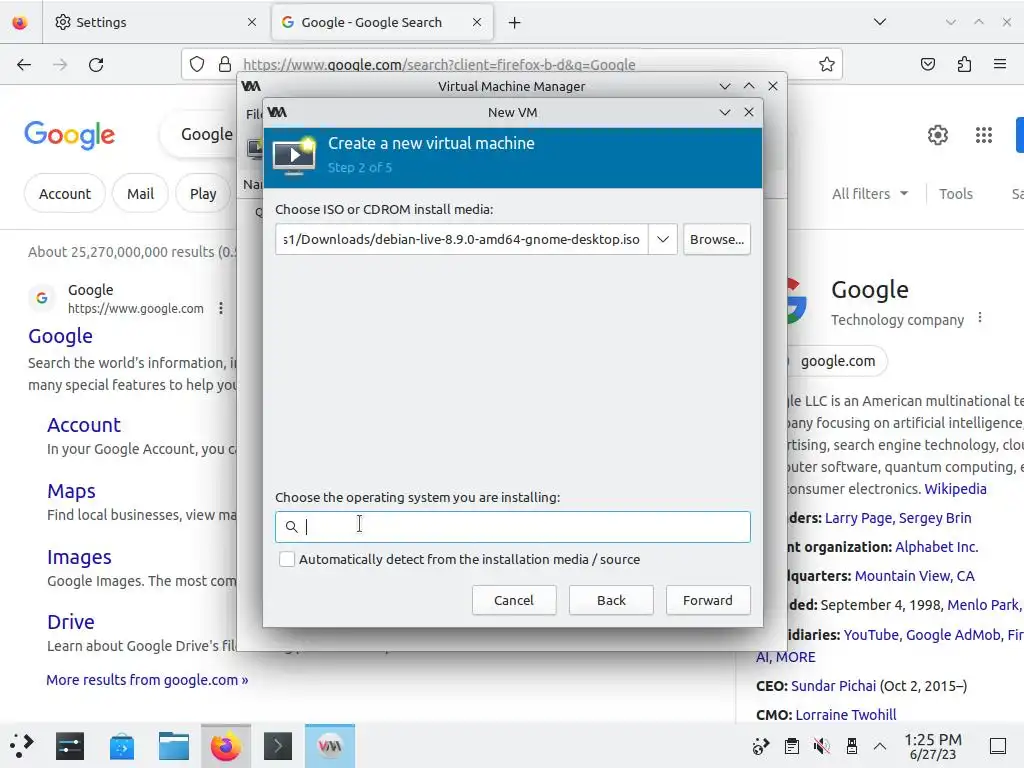Screen dimensions: 1024x768
Task: Open Dolphin file manager in taskbar
Action: (174, 746)
